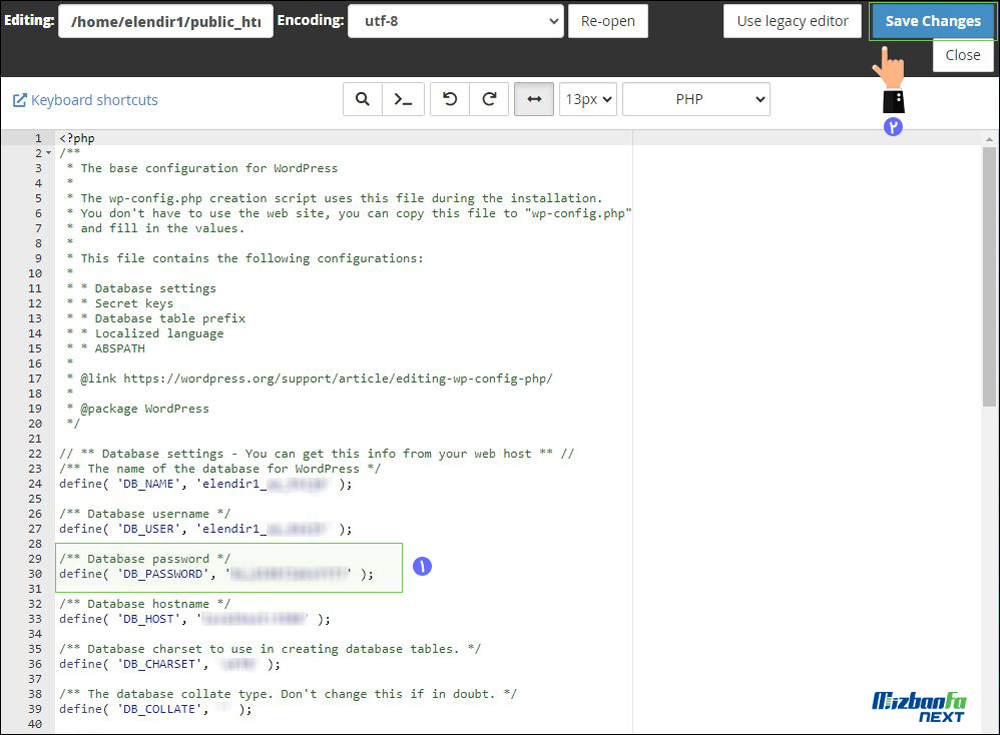Click the DB_CHARSET define line
1000x735 pixels.
170,664
